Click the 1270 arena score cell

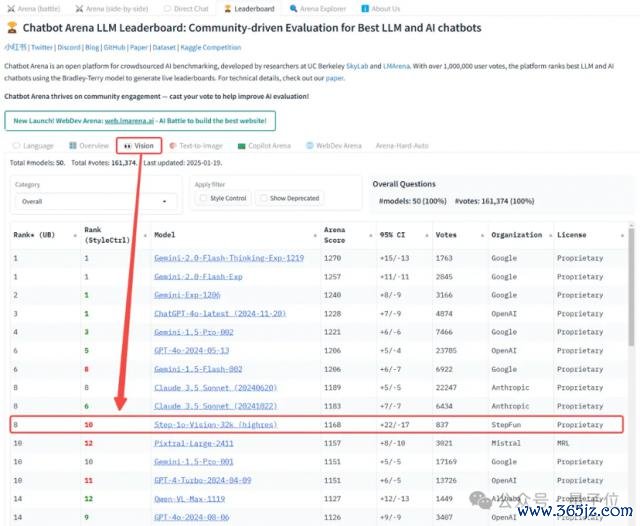(x=332, y=258)
